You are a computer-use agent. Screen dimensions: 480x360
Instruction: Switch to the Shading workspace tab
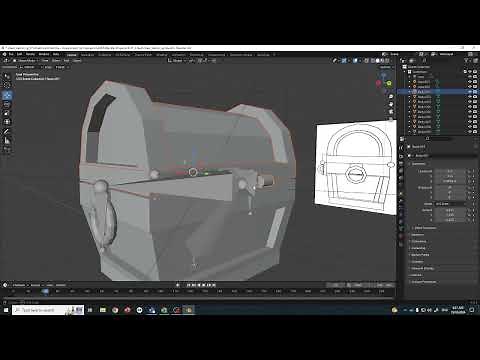point(162,55)
